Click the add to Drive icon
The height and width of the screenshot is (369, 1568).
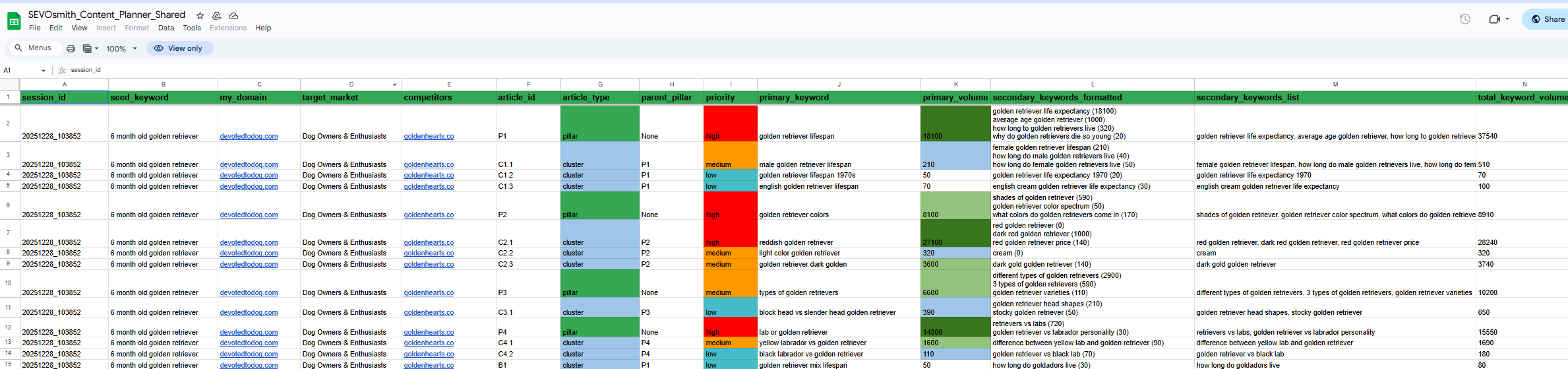click(216, 15)
